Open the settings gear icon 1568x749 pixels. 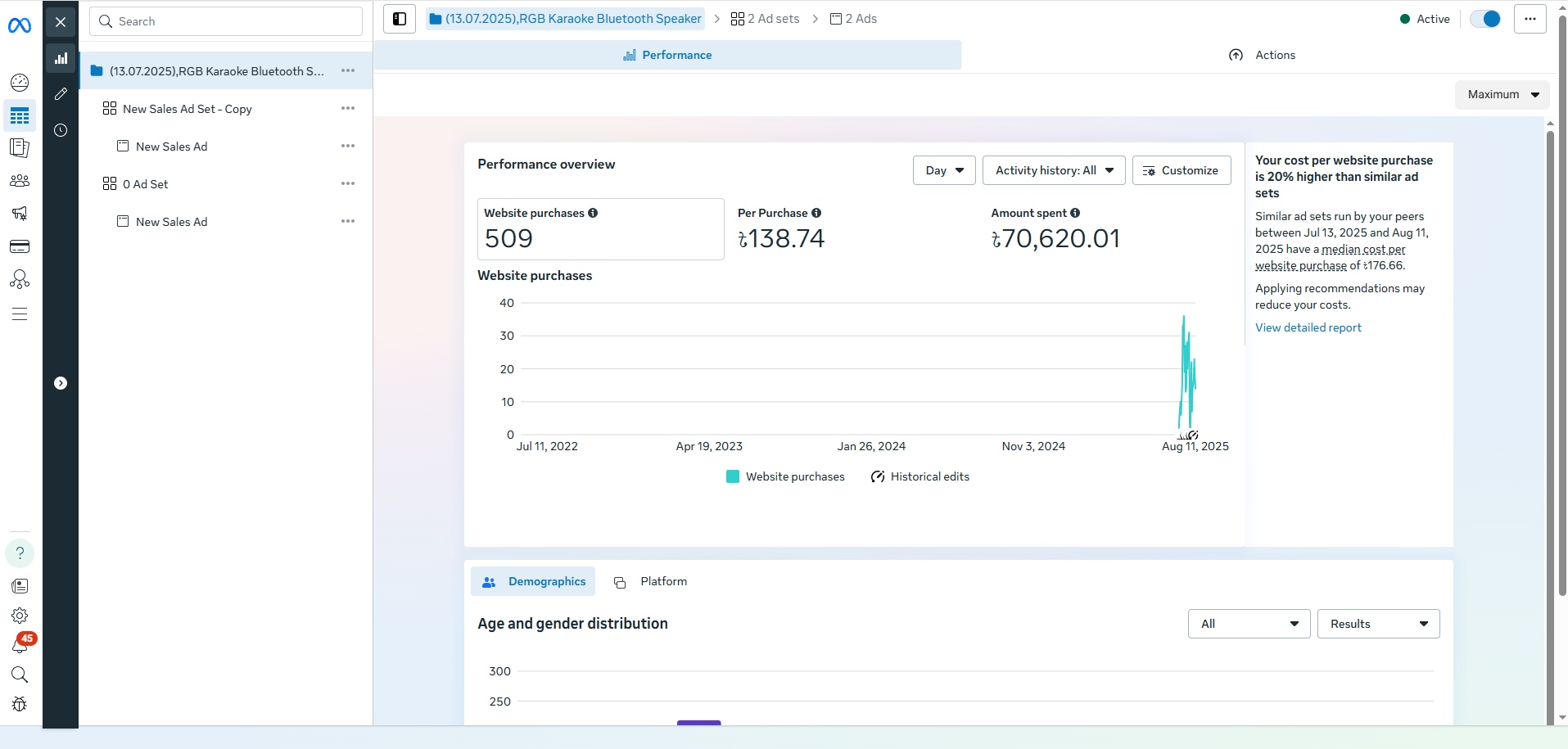click(20, 616)
